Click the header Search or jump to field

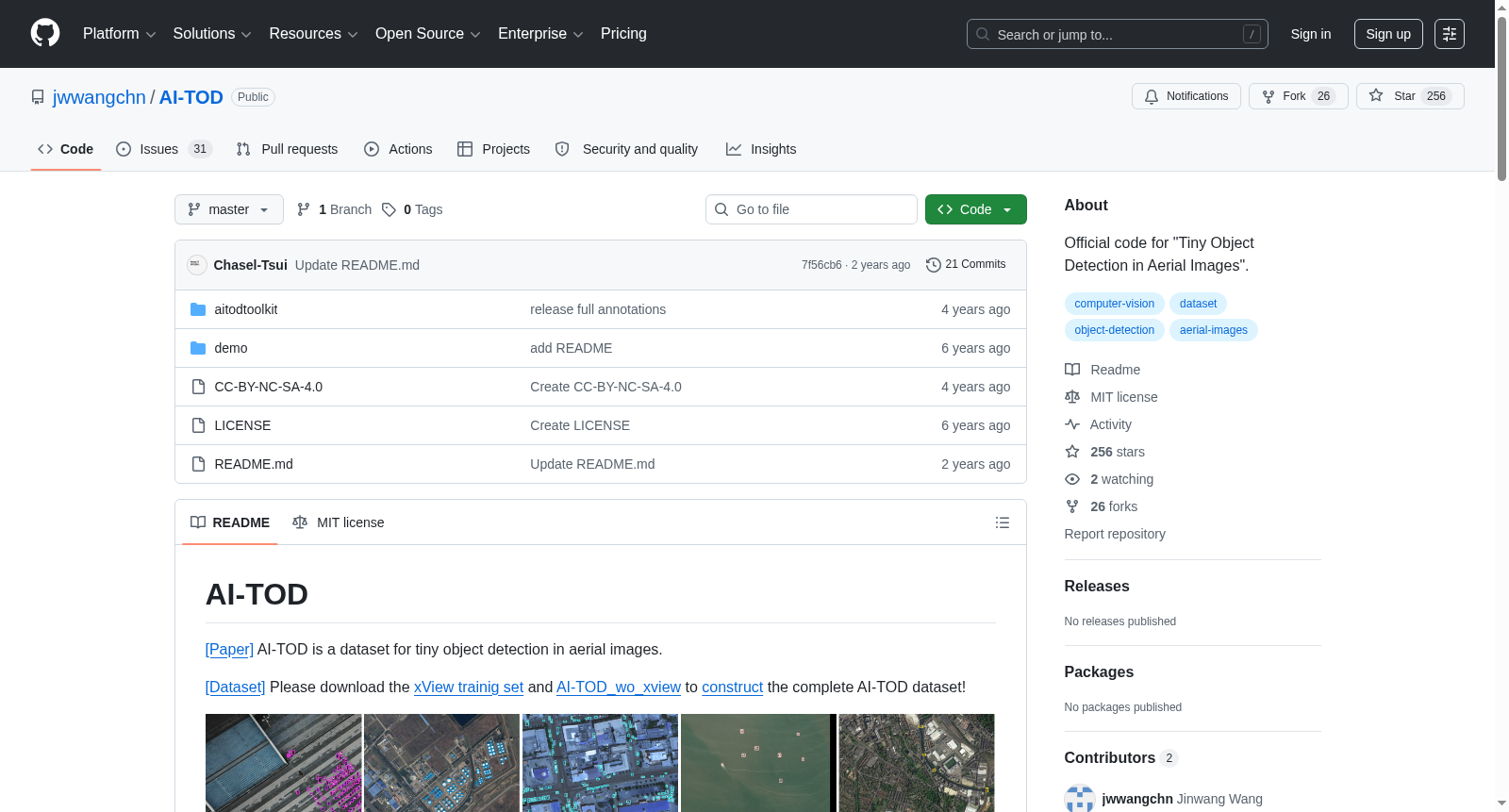(1118, 34)
